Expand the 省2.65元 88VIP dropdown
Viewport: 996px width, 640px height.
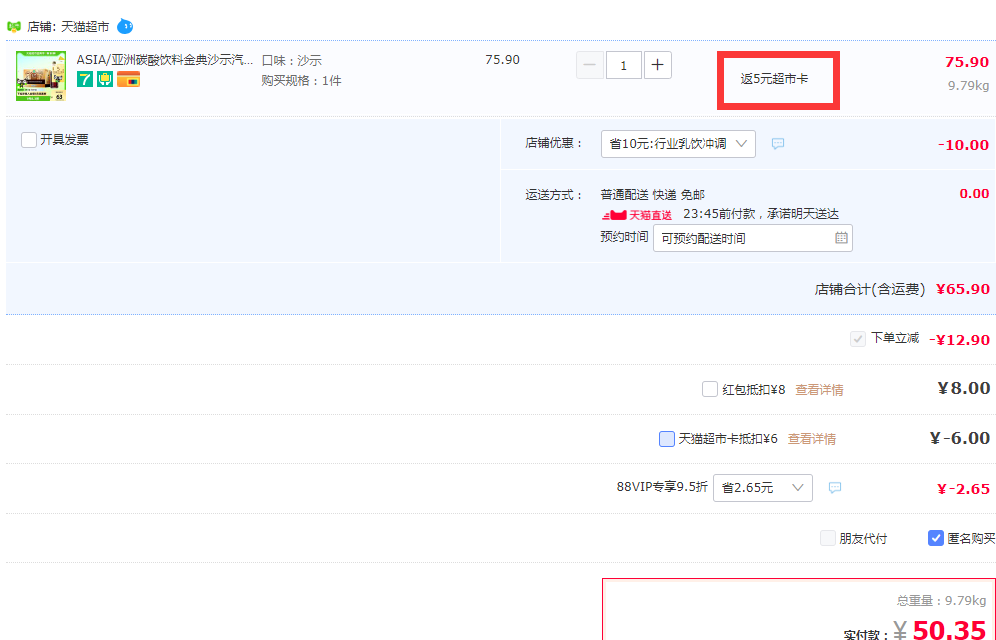762,488
